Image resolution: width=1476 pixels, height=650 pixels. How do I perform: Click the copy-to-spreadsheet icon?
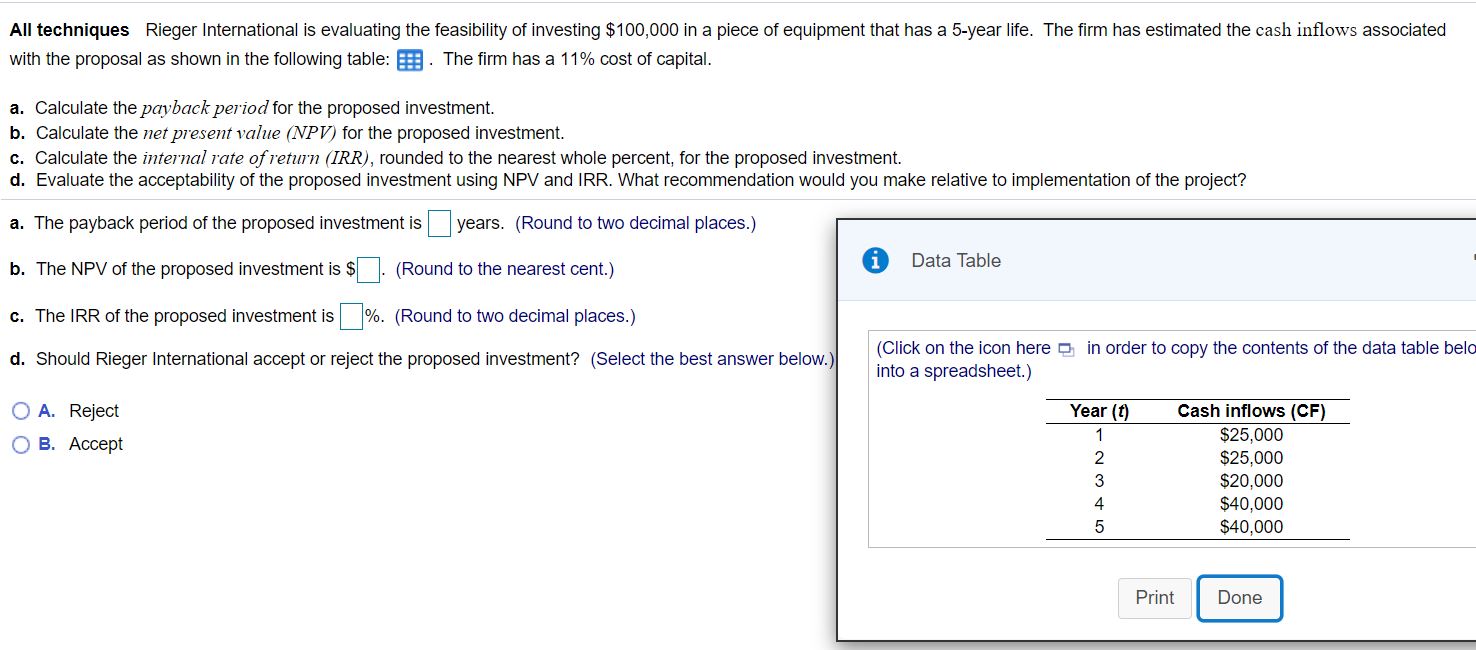(x=1065, y=349)
